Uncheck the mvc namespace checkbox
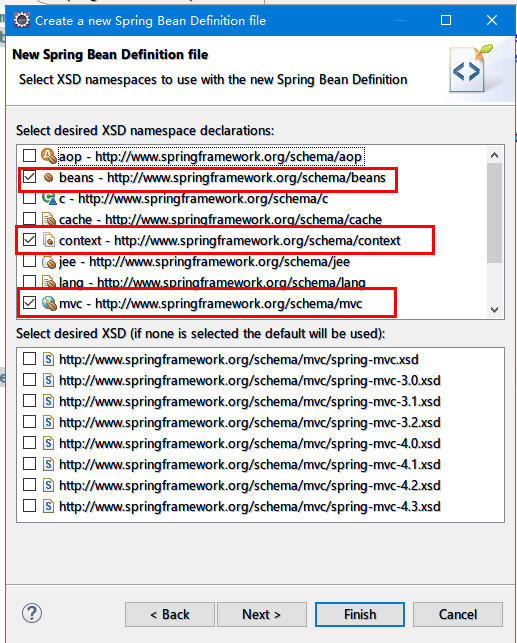 (x=29, y=303)
